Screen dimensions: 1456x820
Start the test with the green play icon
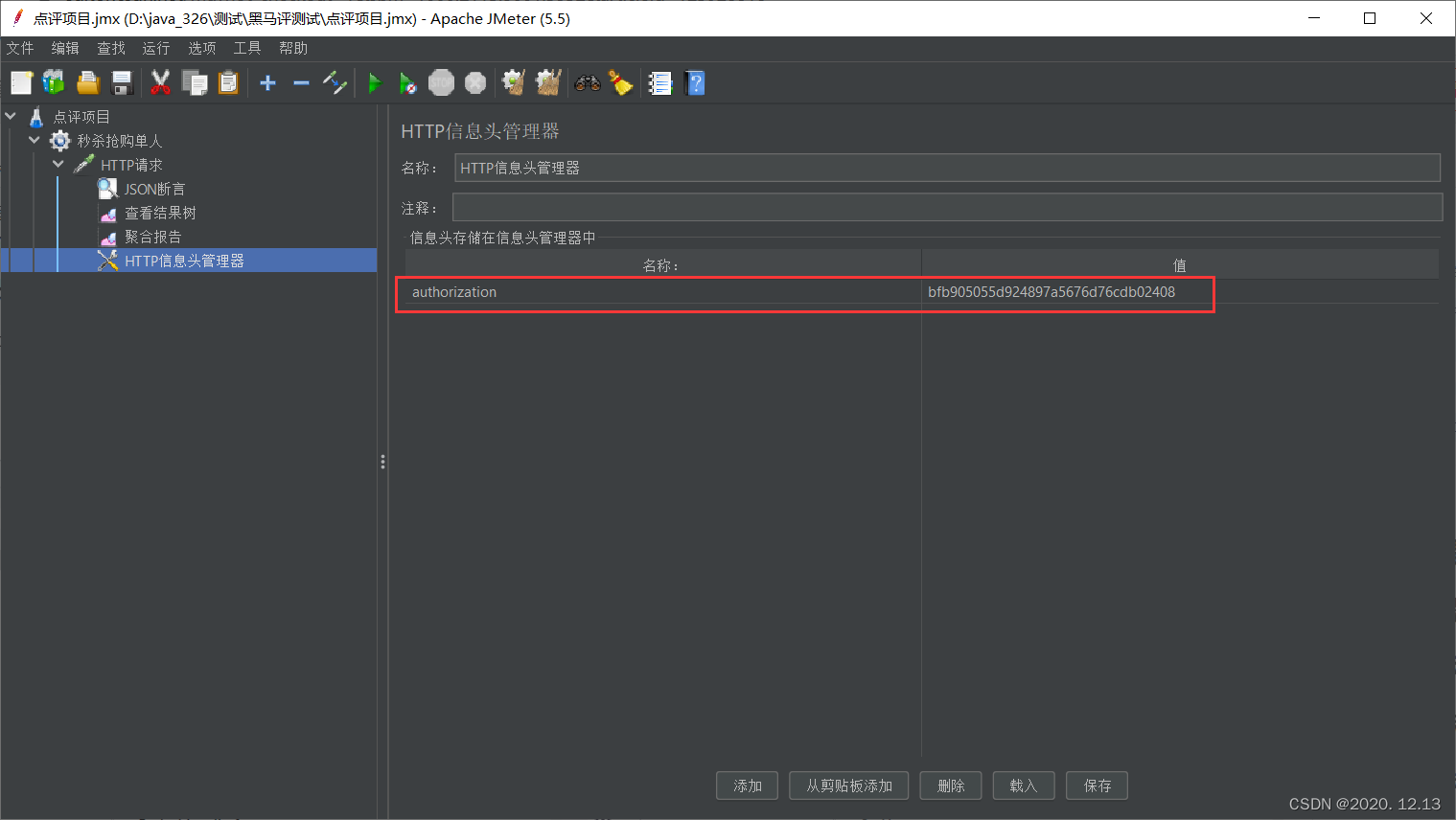click(374, 82)
